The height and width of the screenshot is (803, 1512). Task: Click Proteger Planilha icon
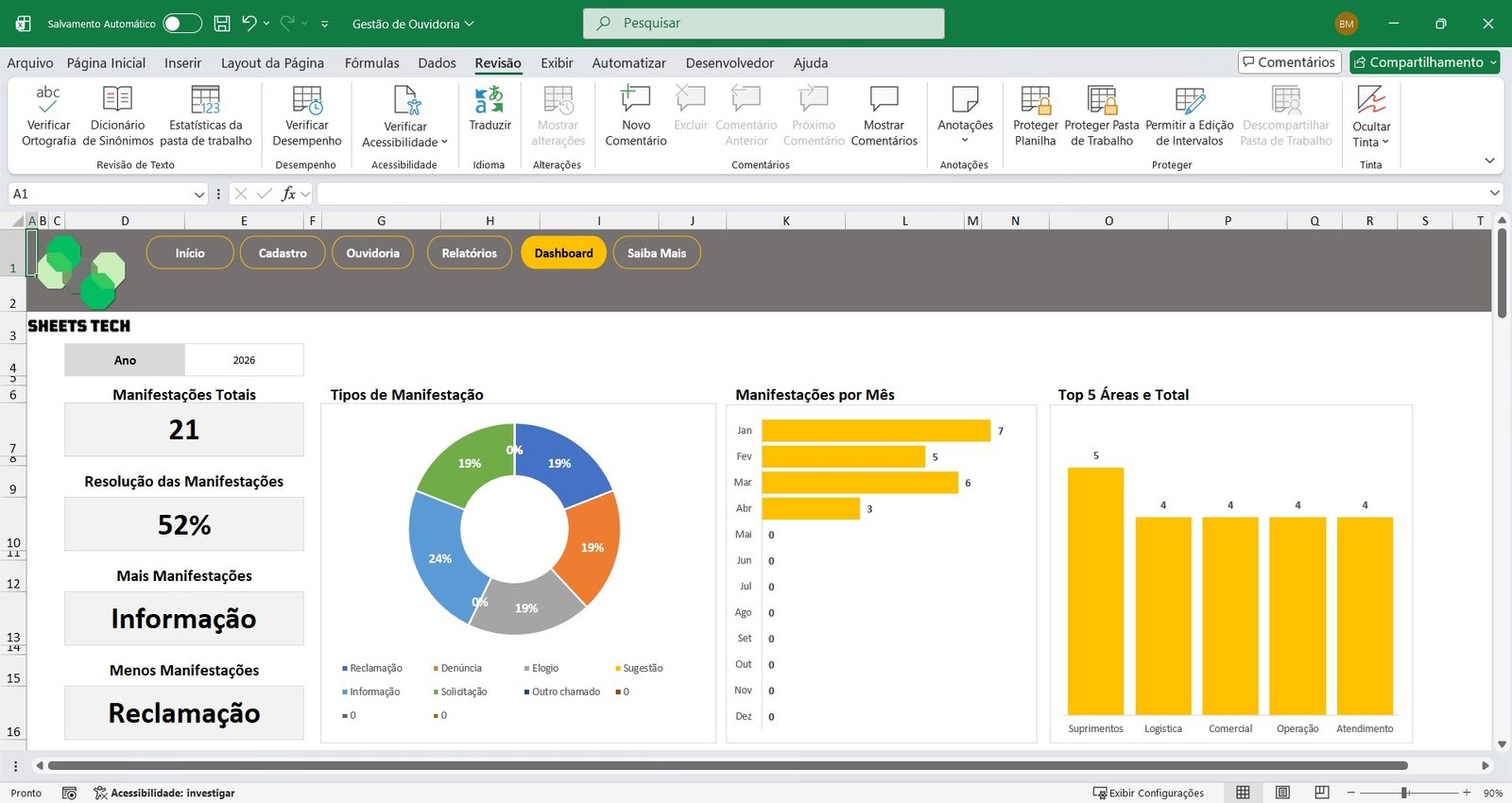pyautogui.click(x=1035, y=99)
